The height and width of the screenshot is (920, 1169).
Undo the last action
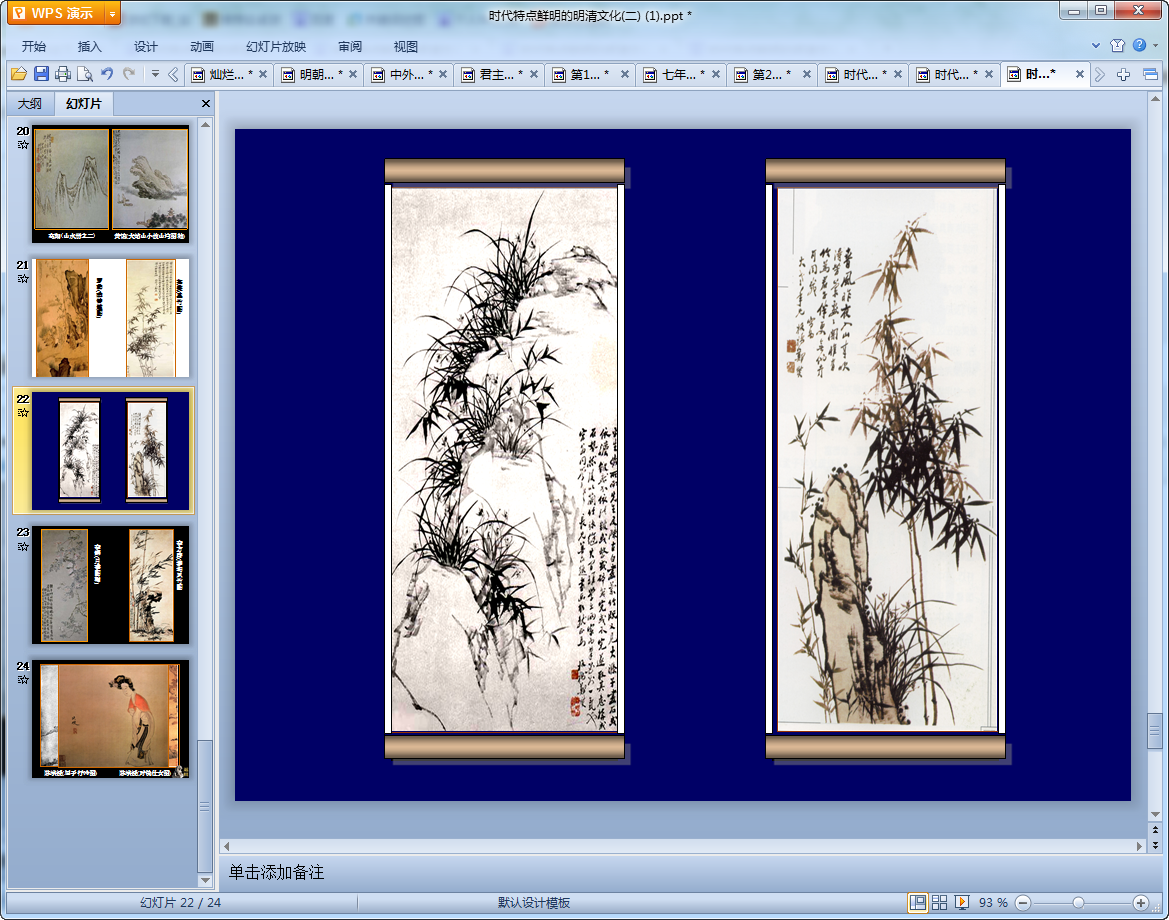click(107, 74)
